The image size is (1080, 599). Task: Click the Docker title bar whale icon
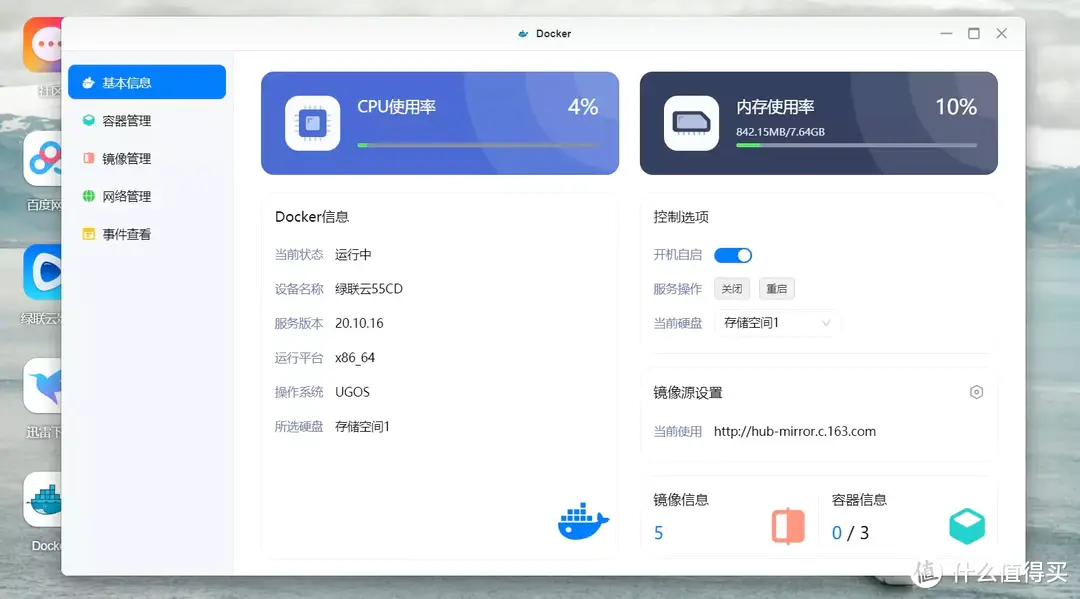pos(523,33)
